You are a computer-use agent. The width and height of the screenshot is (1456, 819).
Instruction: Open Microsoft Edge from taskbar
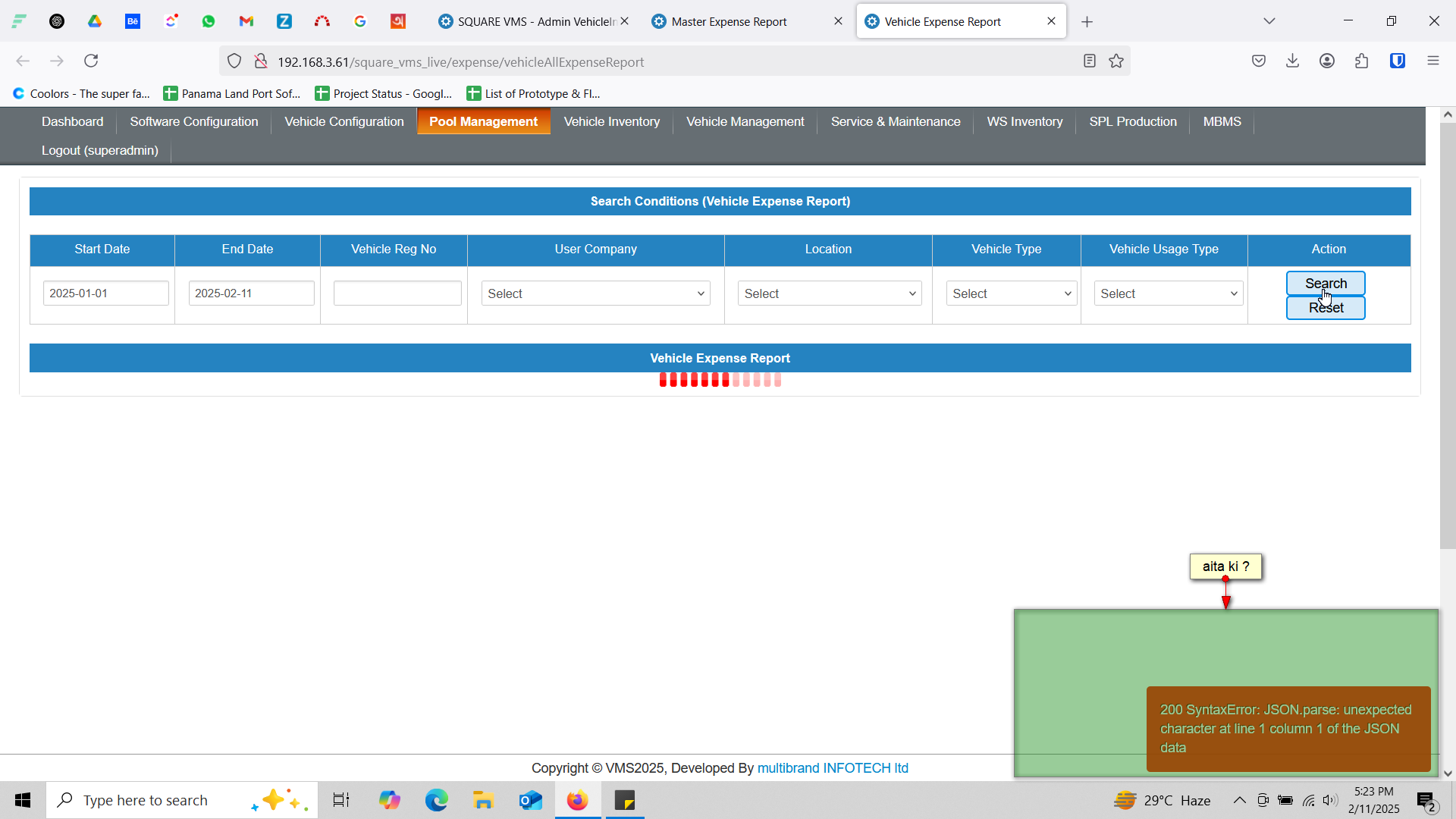(x=436, y=800)
